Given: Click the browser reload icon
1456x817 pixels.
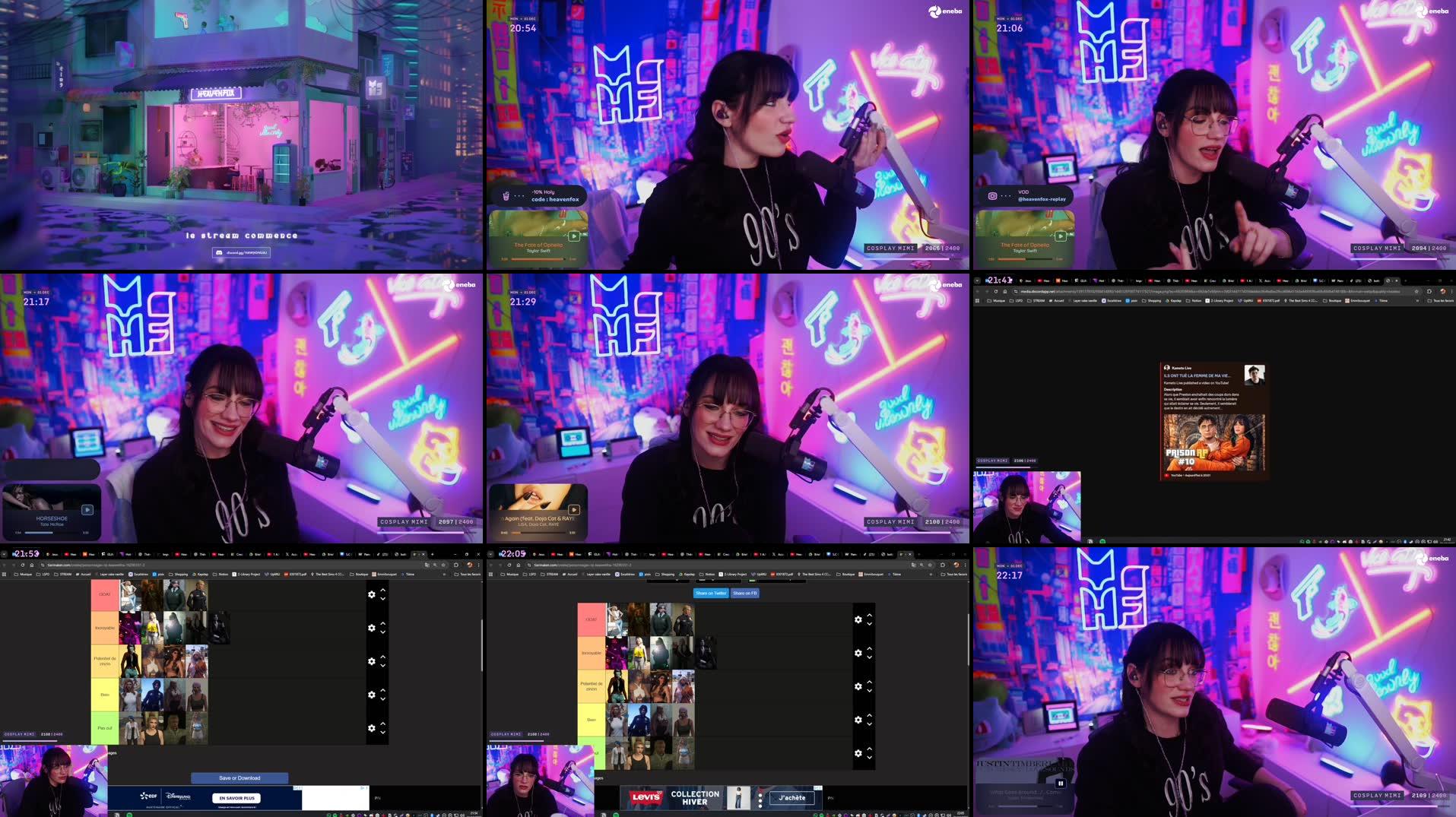Looking at the screenshot, I should pyautogui.click(x=24, y=565).
